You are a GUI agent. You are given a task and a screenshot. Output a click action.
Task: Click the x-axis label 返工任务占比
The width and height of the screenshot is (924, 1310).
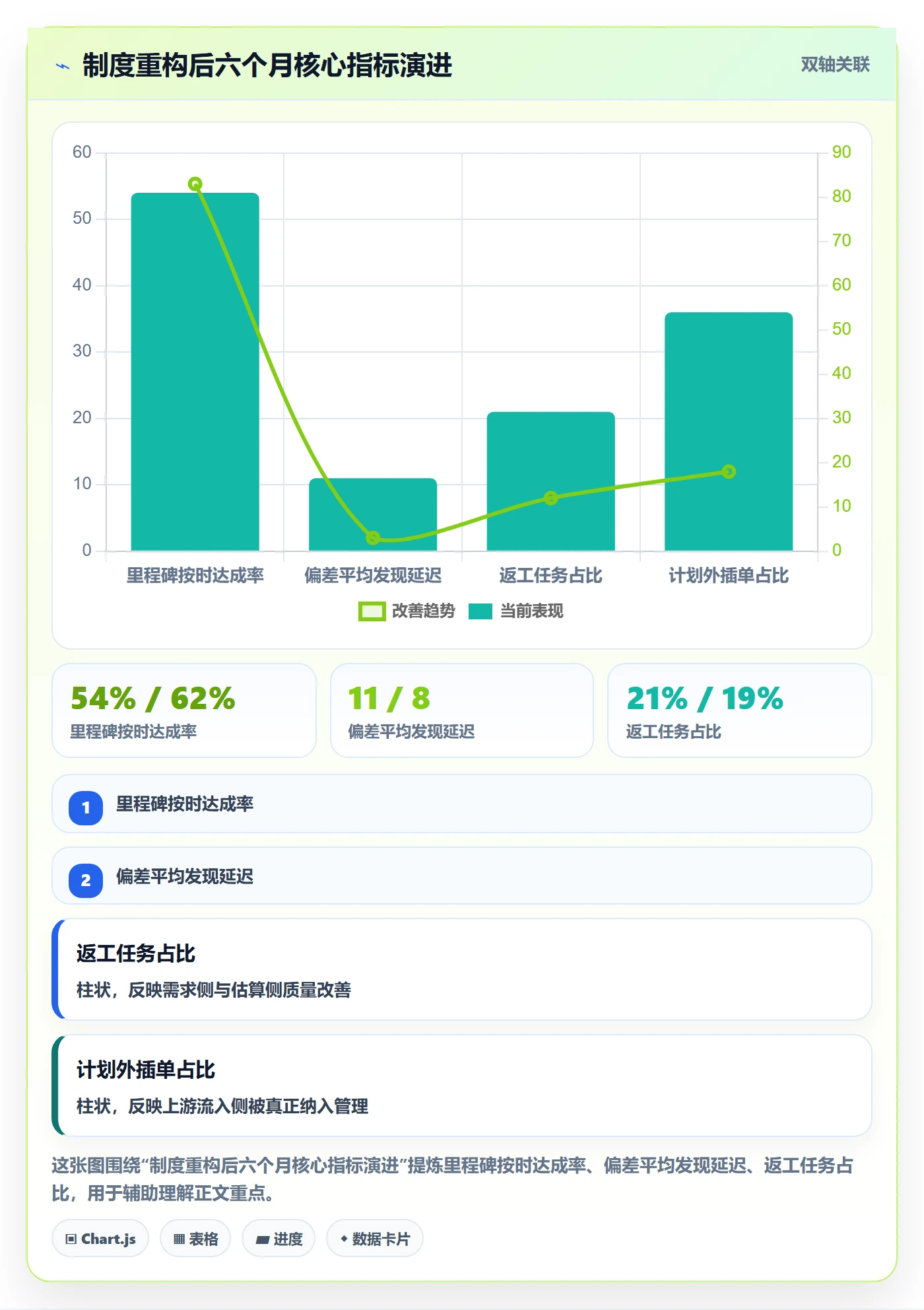pyautogui.click(x=551, y=576)
